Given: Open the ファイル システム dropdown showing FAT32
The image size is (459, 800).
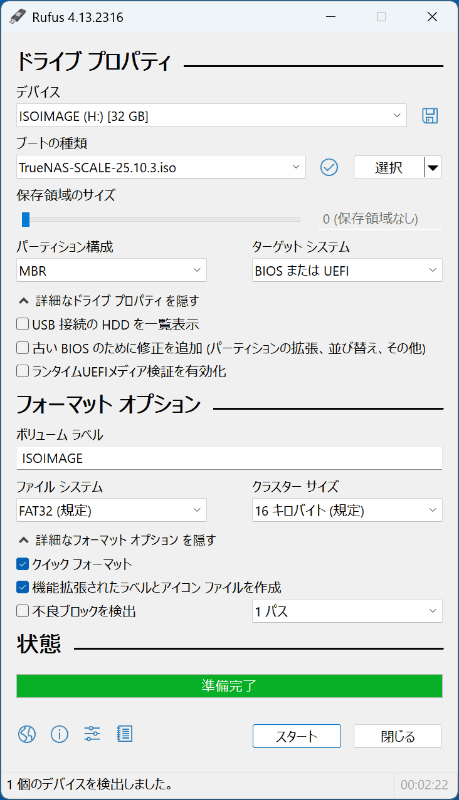Looking at the screenshot, I should (111, 510).
